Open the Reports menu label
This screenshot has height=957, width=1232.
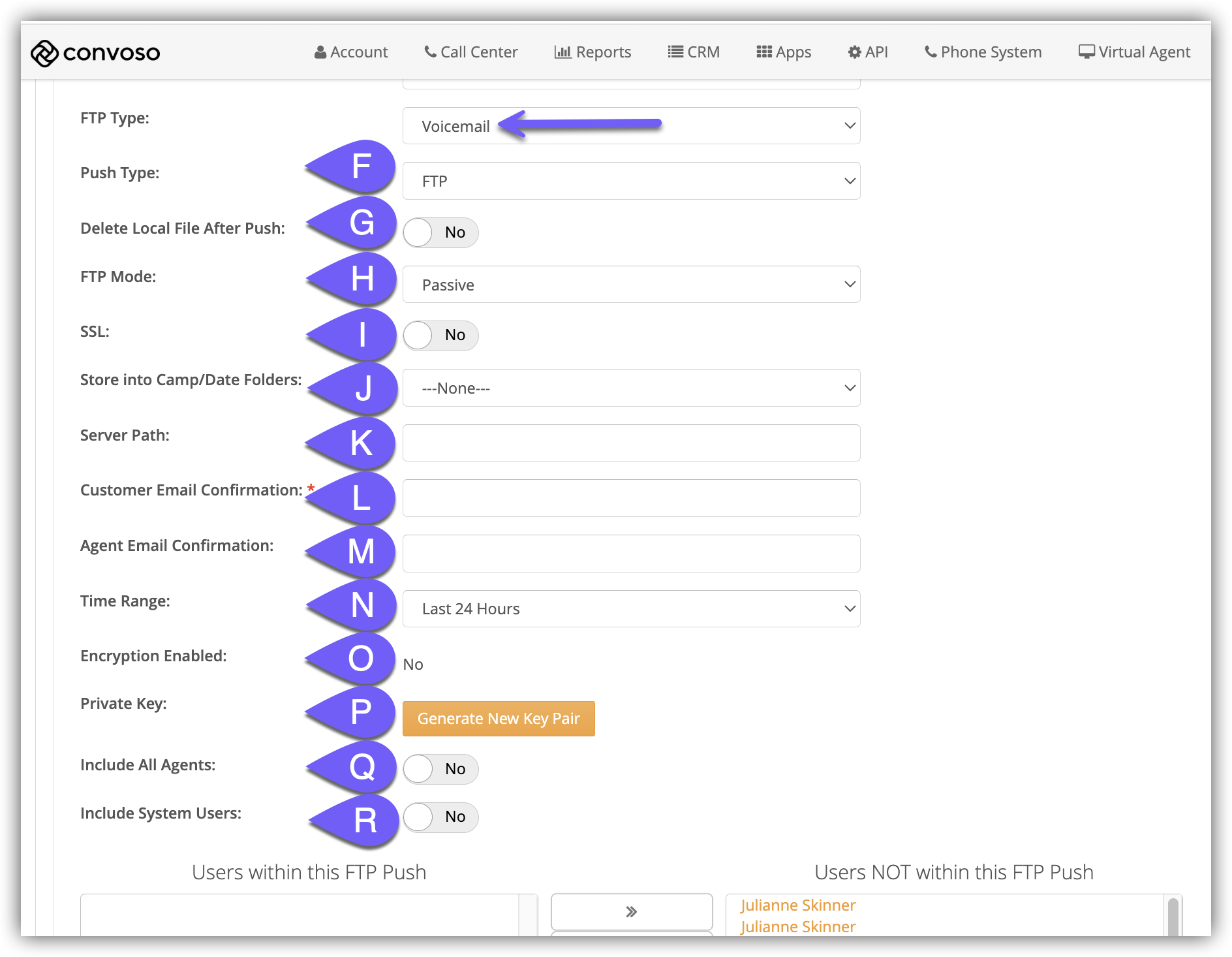(603, 52)
